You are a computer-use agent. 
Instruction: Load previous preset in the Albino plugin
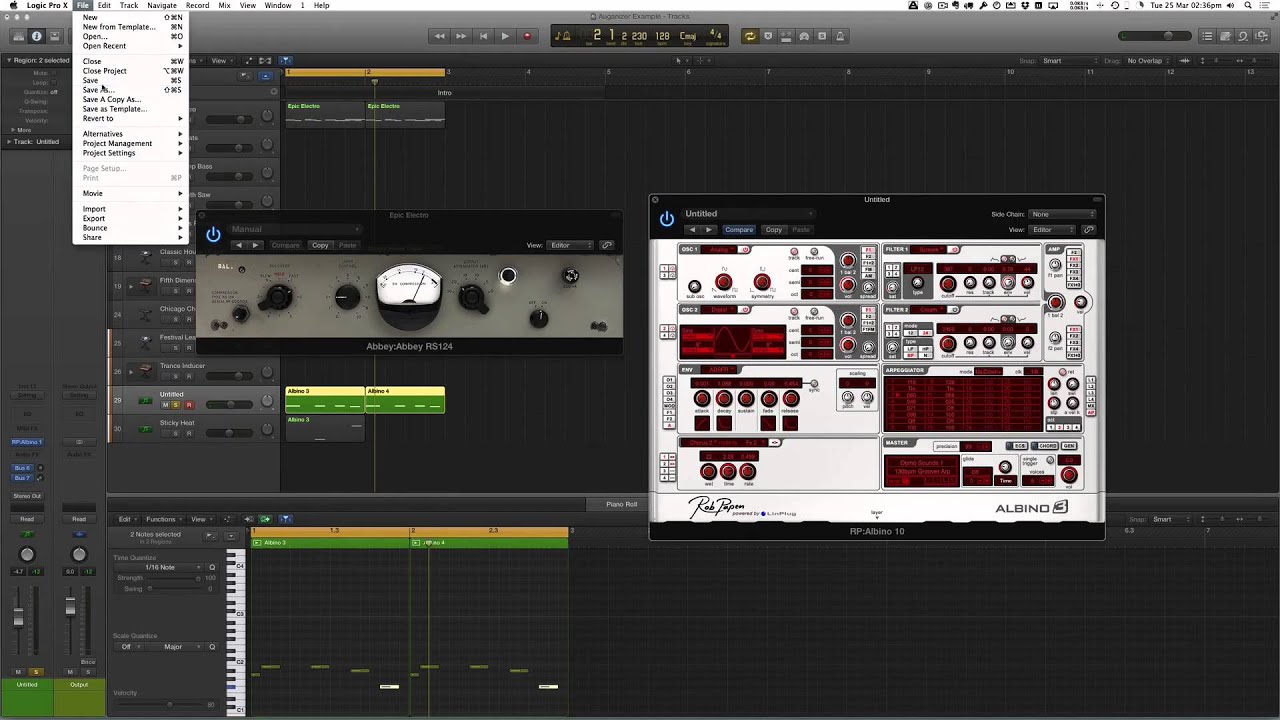(x=691, y=230)
